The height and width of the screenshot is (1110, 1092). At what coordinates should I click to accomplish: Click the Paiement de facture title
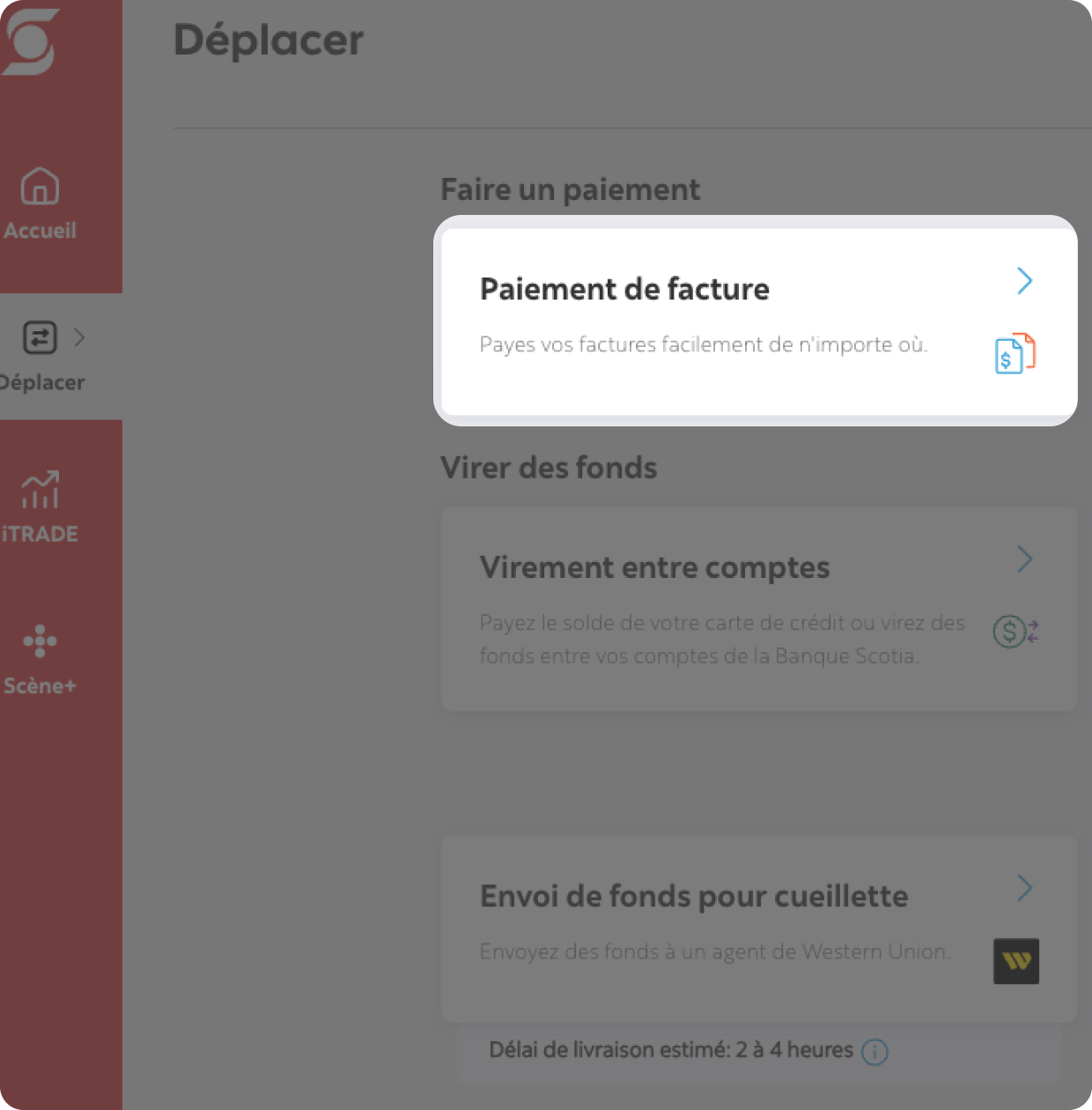click(x=624, y=289)
